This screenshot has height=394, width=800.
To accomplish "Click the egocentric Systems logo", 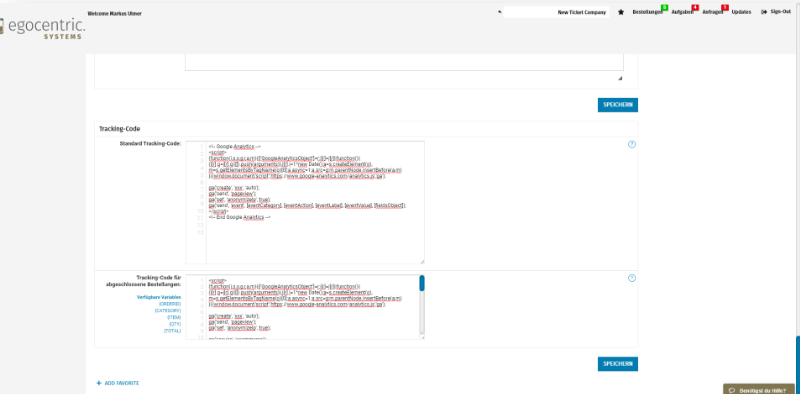I will 42,29.
